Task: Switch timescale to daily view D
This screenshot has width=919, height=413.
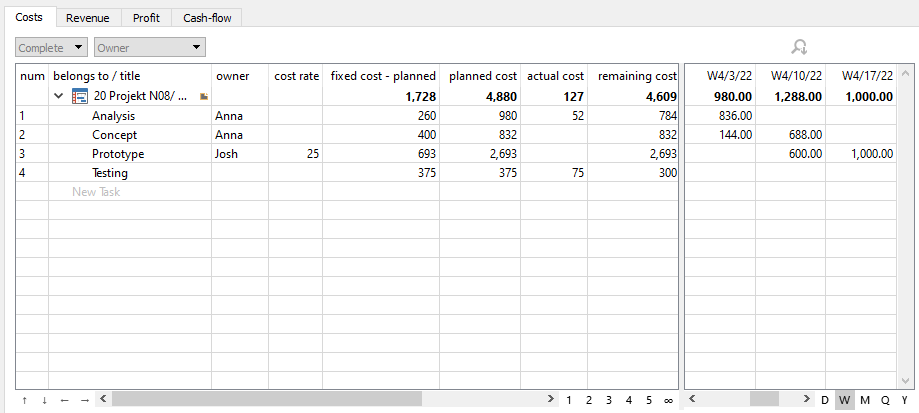Action: (x=825, y=400)
